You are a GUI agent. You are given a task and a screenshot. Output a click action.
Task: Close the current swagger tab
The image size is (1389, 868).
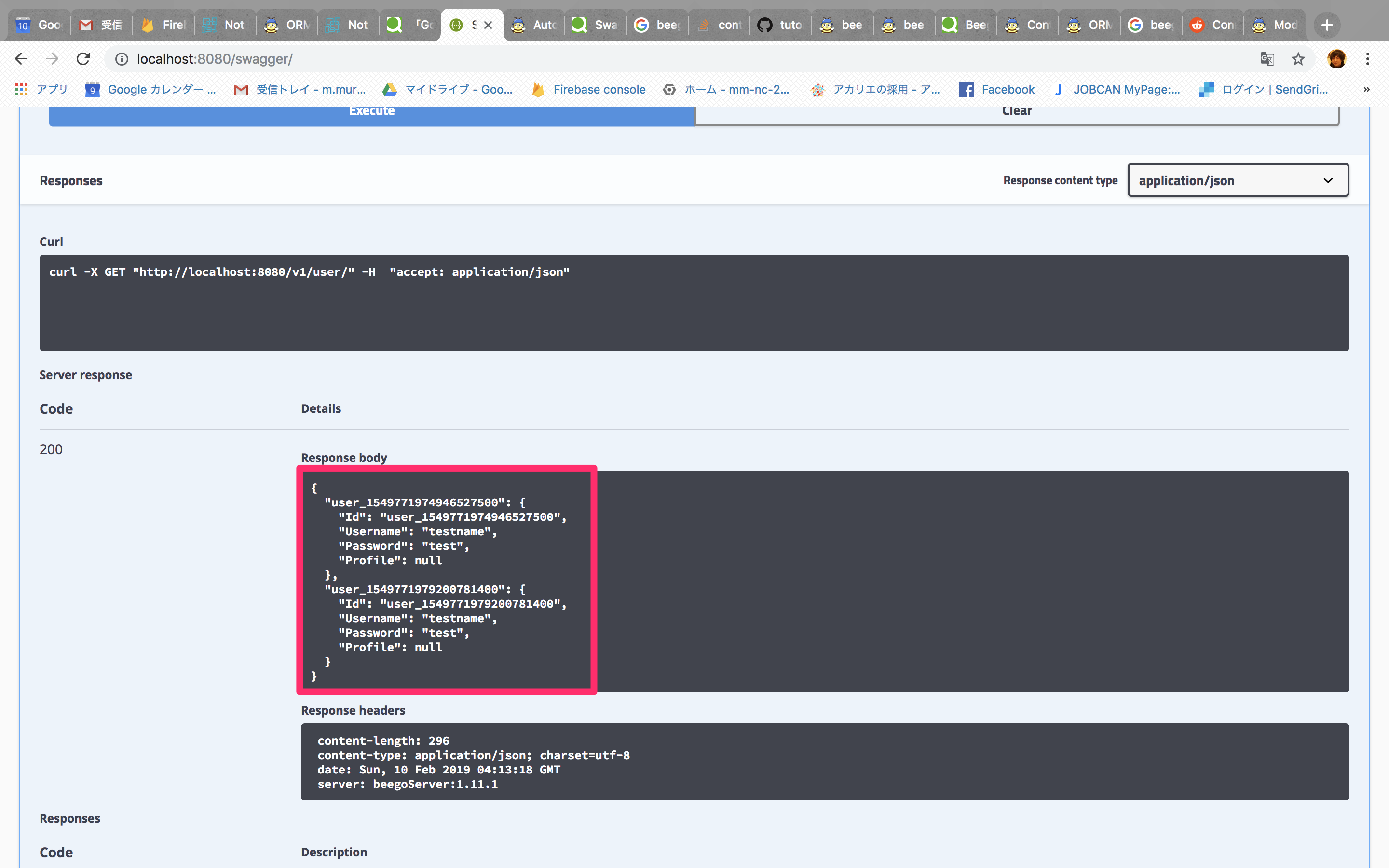tap(488, 25)
